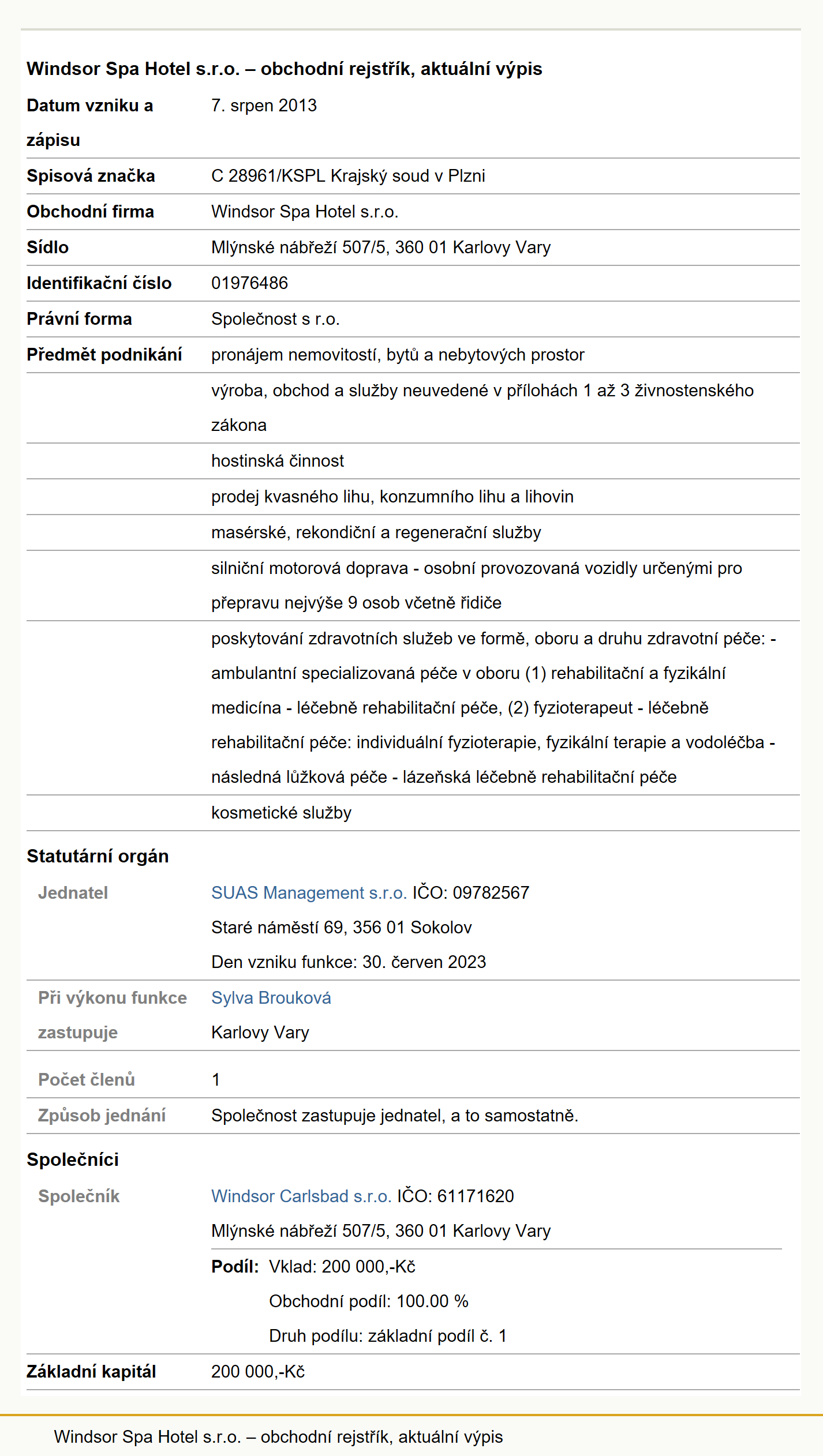
Task: Click the Obchodní podíl 100.00 % text
Action: pyautogui.click(x=369, y=1301)
